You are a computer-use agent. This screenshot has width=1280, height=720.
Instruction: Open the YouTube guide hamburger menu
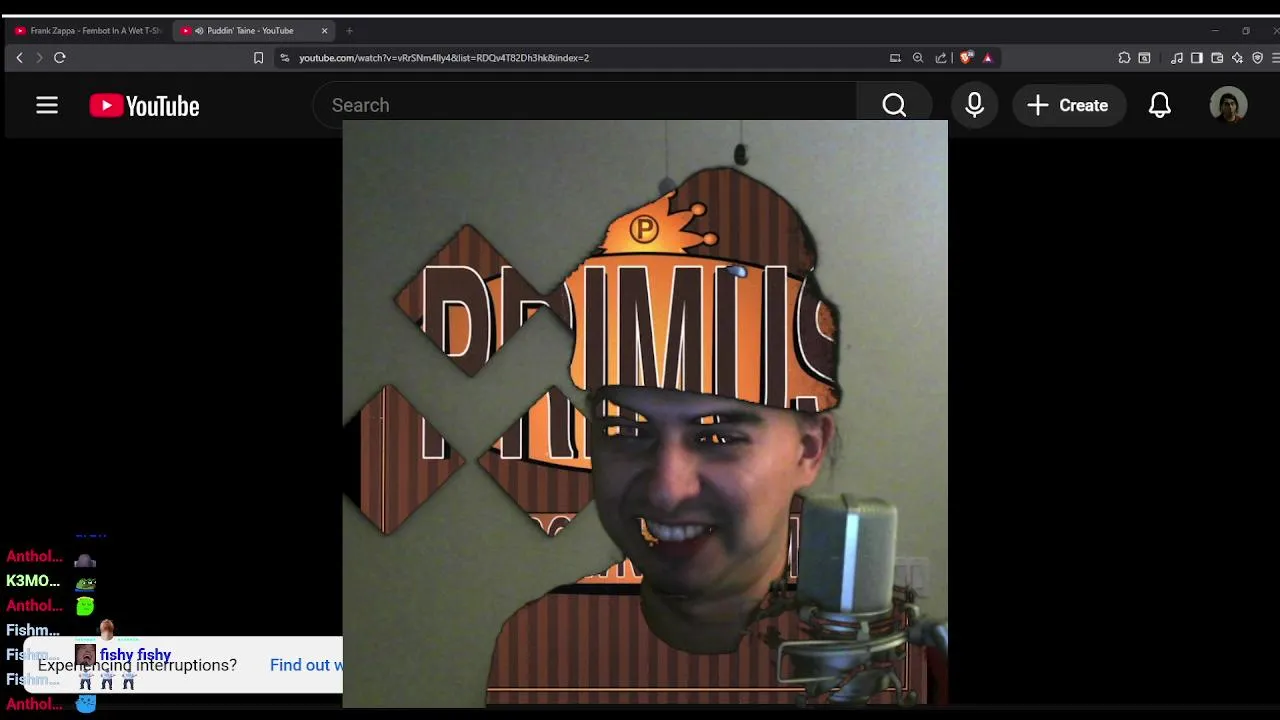[47, 105]
